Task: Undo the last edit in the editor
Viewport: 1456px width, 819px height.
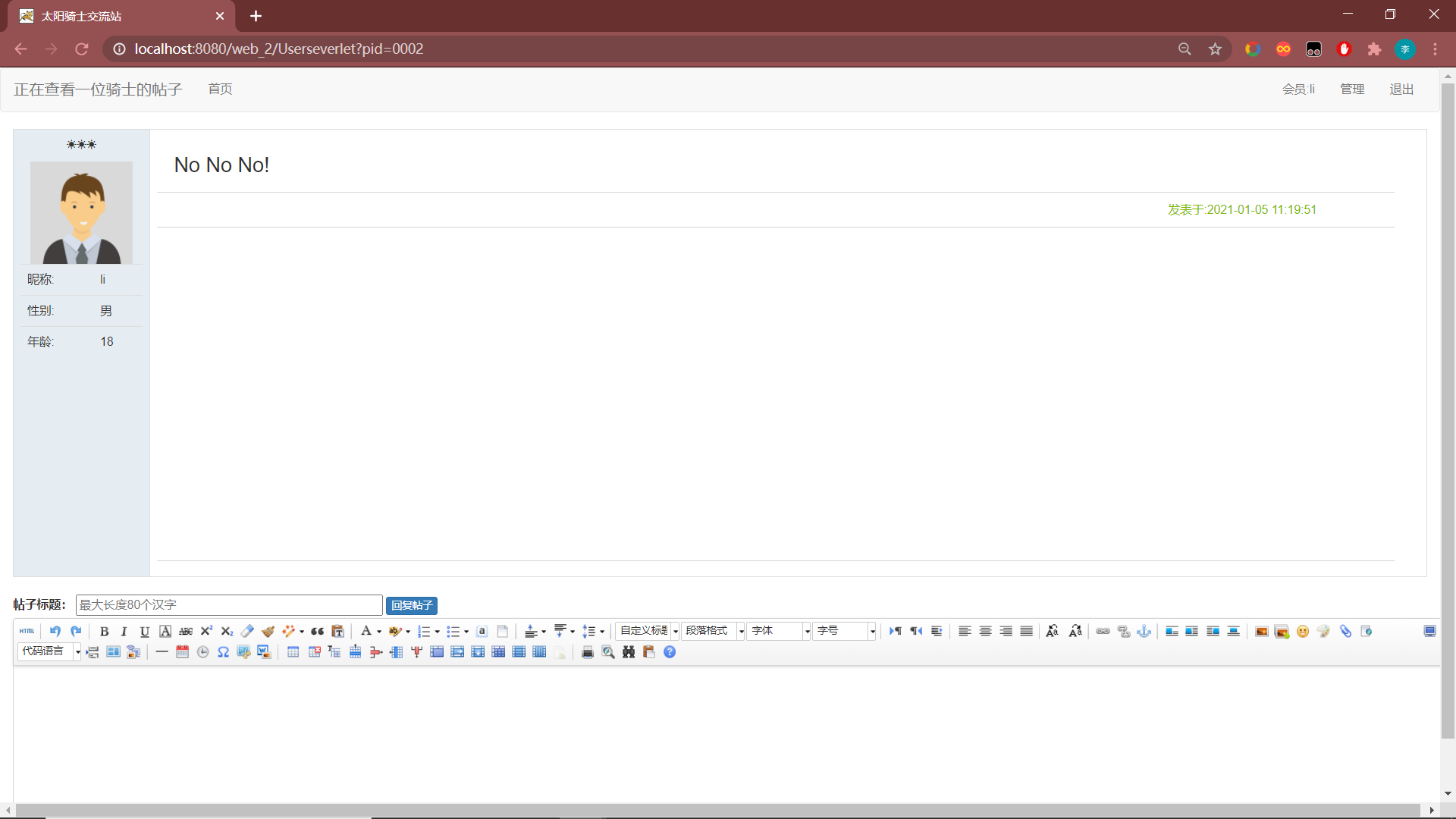Action: pos(54,631)
